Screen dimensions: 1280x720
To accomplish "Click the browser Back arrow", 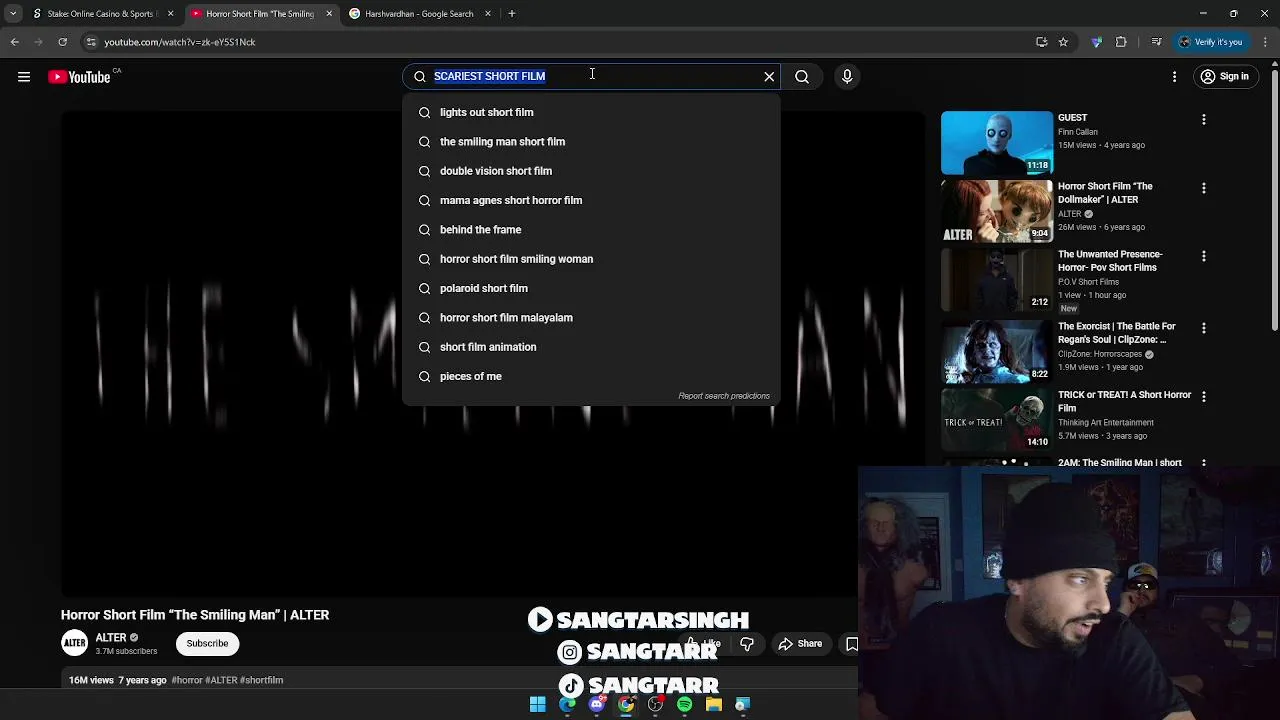I will pos(15,42).
